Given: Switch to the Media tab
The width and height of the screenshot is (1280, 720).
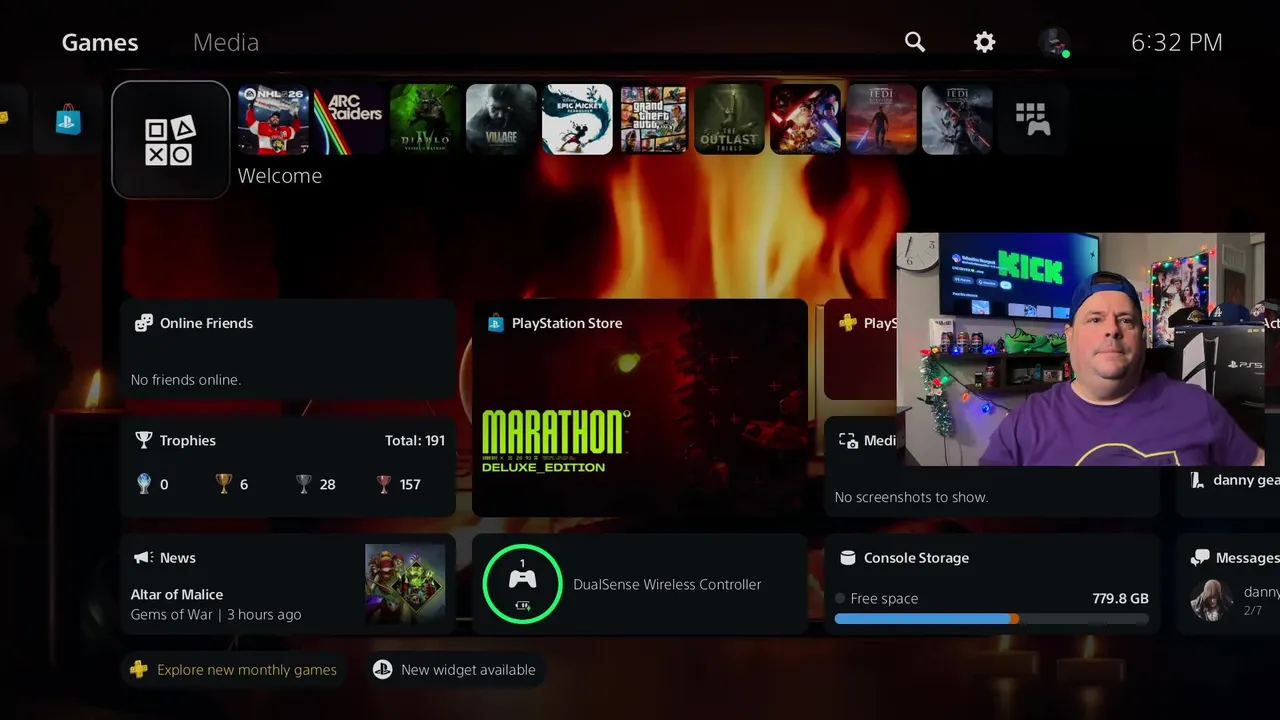Looking at the screenshot, I should click(225, 42).
